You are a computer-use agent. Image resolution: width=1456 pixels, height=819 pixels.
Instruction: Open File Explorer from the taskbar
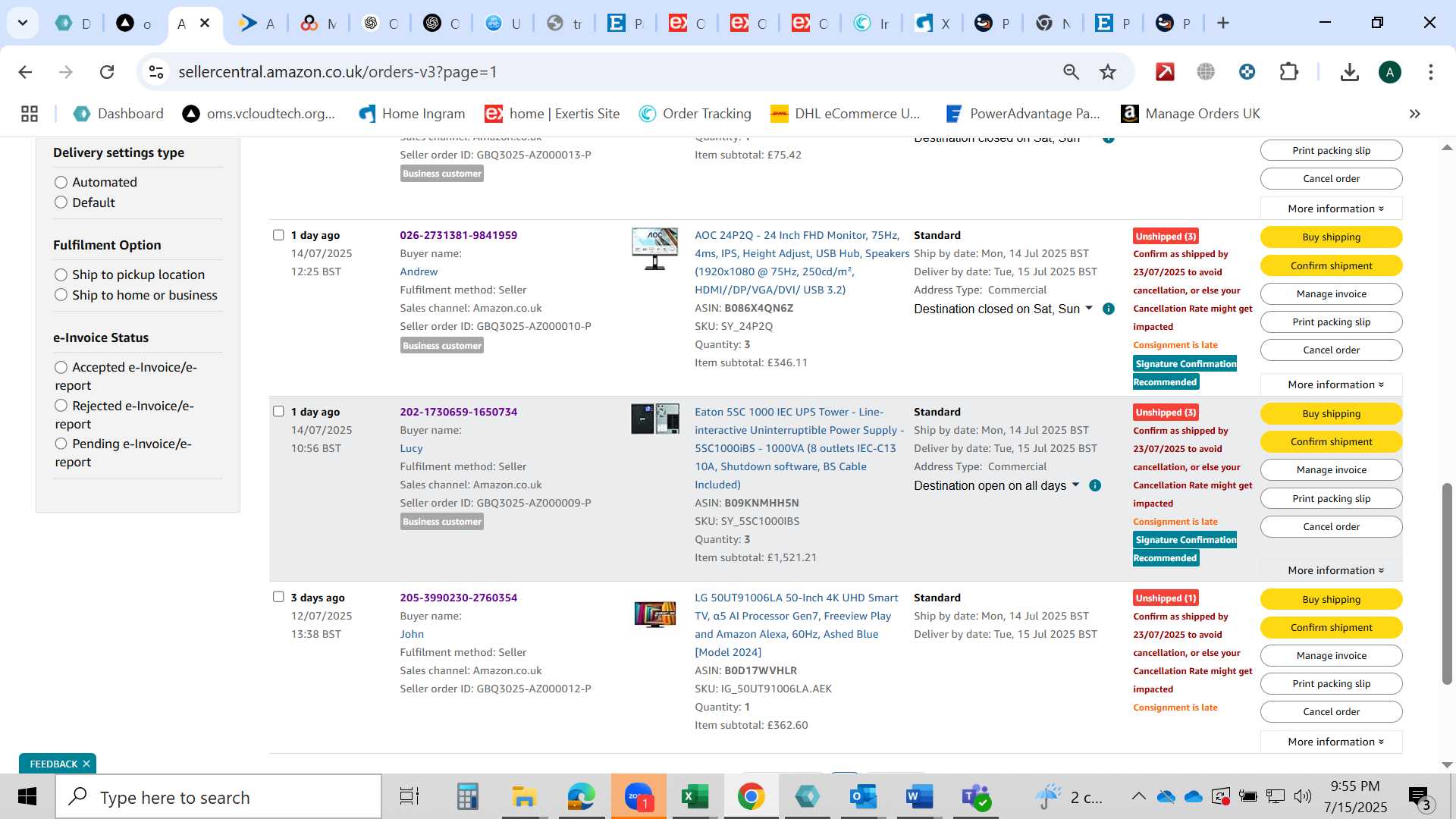click(x=523, y=796)
